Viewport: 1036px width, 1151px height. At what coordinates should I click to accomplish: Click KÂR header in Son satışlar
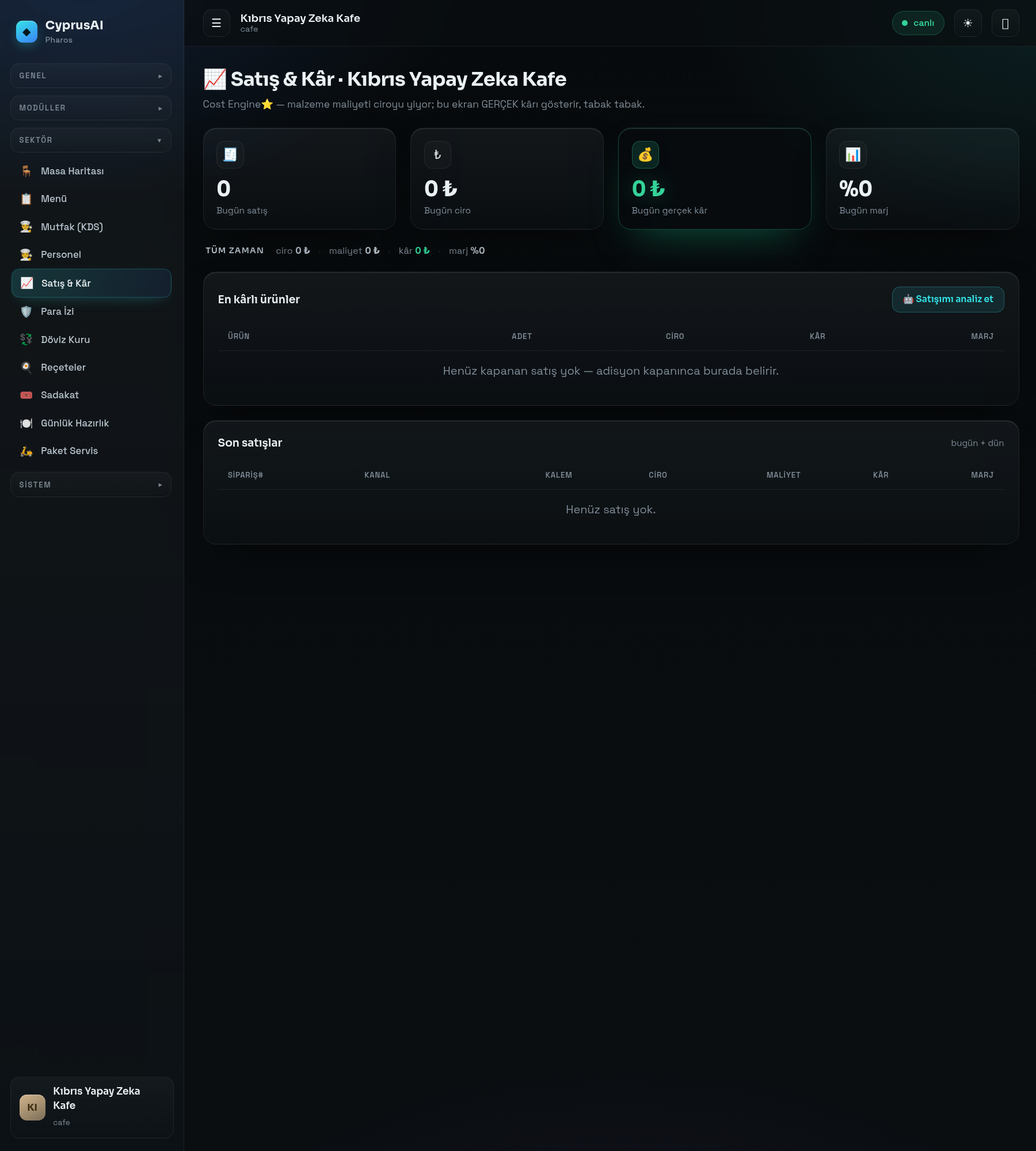[x=881, y=475]
